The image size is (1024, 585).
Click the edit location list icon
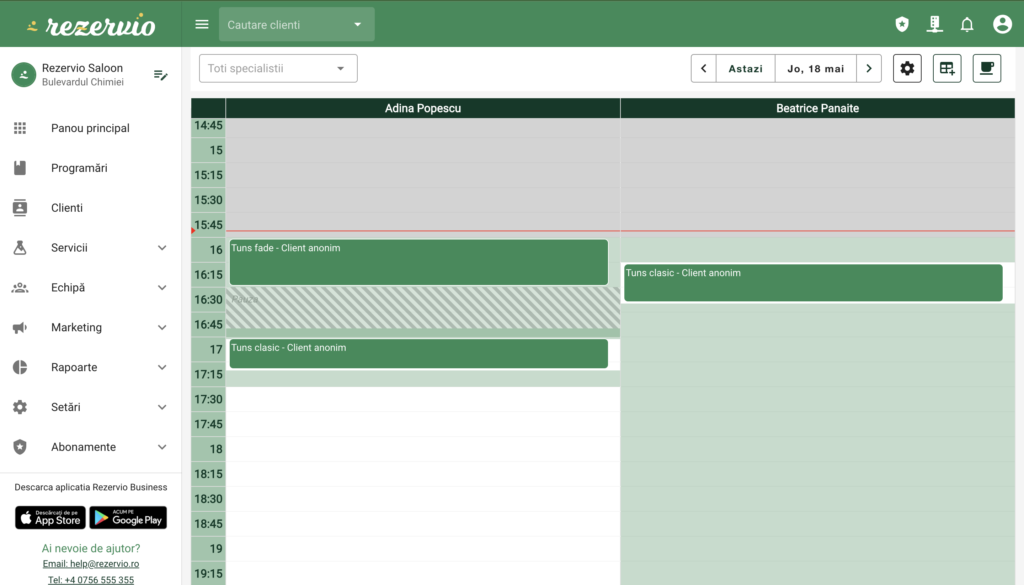coord(160,75)
